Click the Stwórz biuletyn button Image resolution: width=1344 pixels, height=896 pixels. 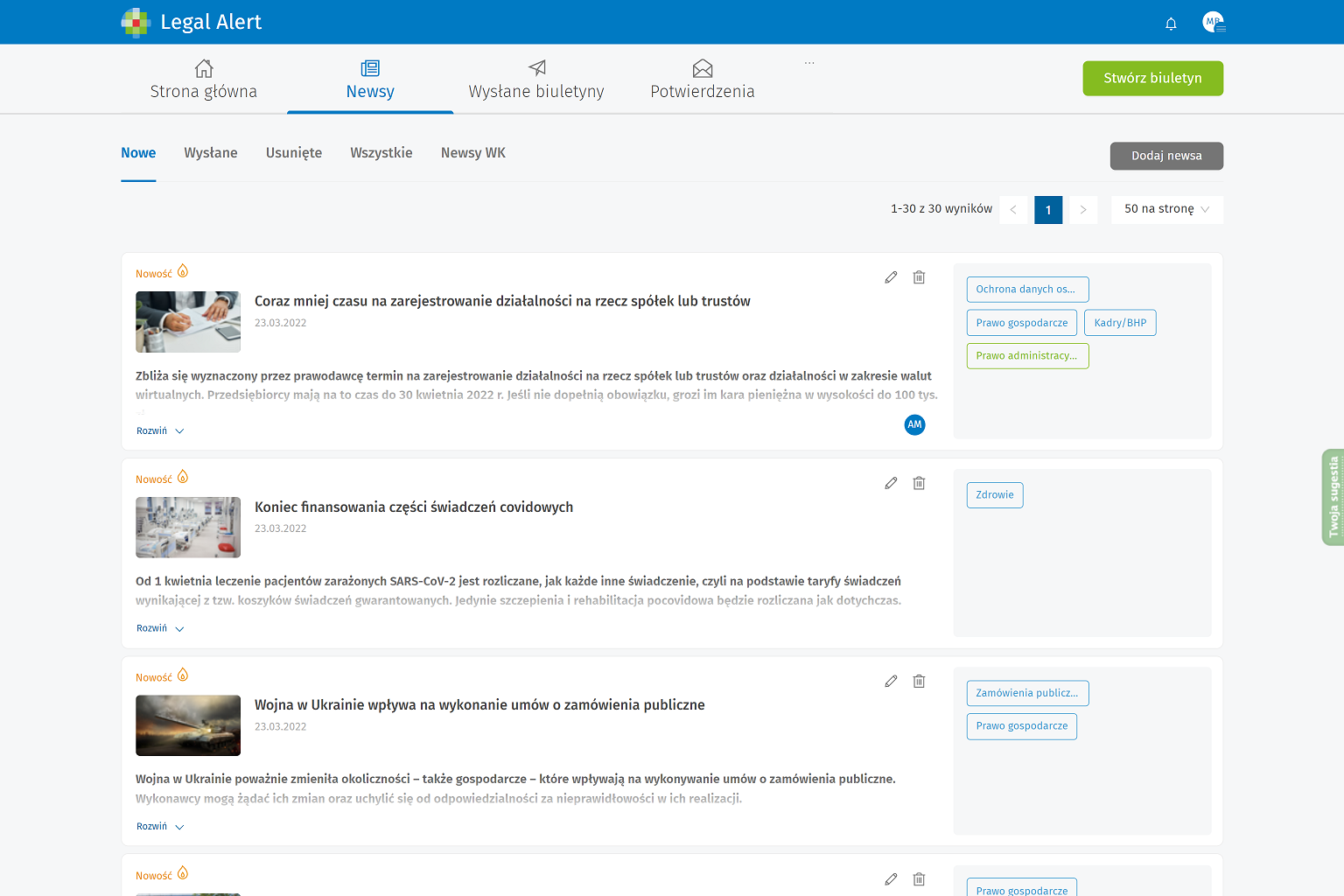point(1152,79)
